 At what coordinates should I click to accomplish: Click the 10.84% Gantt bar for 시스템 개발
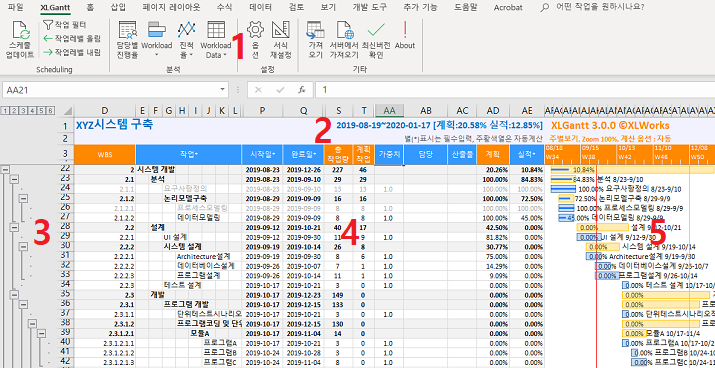tap(632, 170)
